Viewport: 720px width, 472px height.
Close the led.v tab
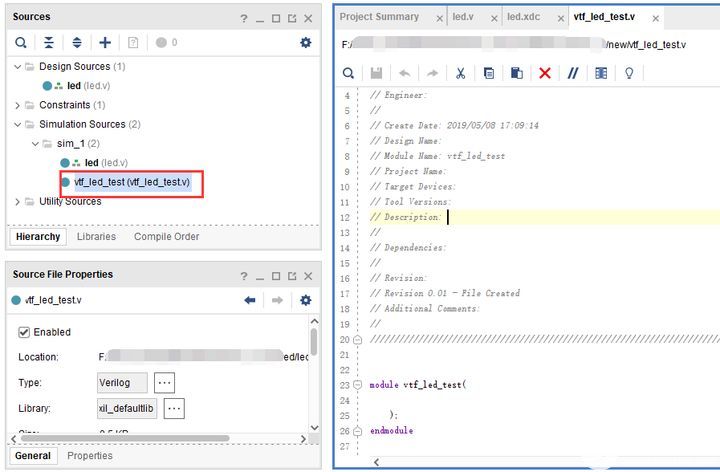click(x=494, y=18)
